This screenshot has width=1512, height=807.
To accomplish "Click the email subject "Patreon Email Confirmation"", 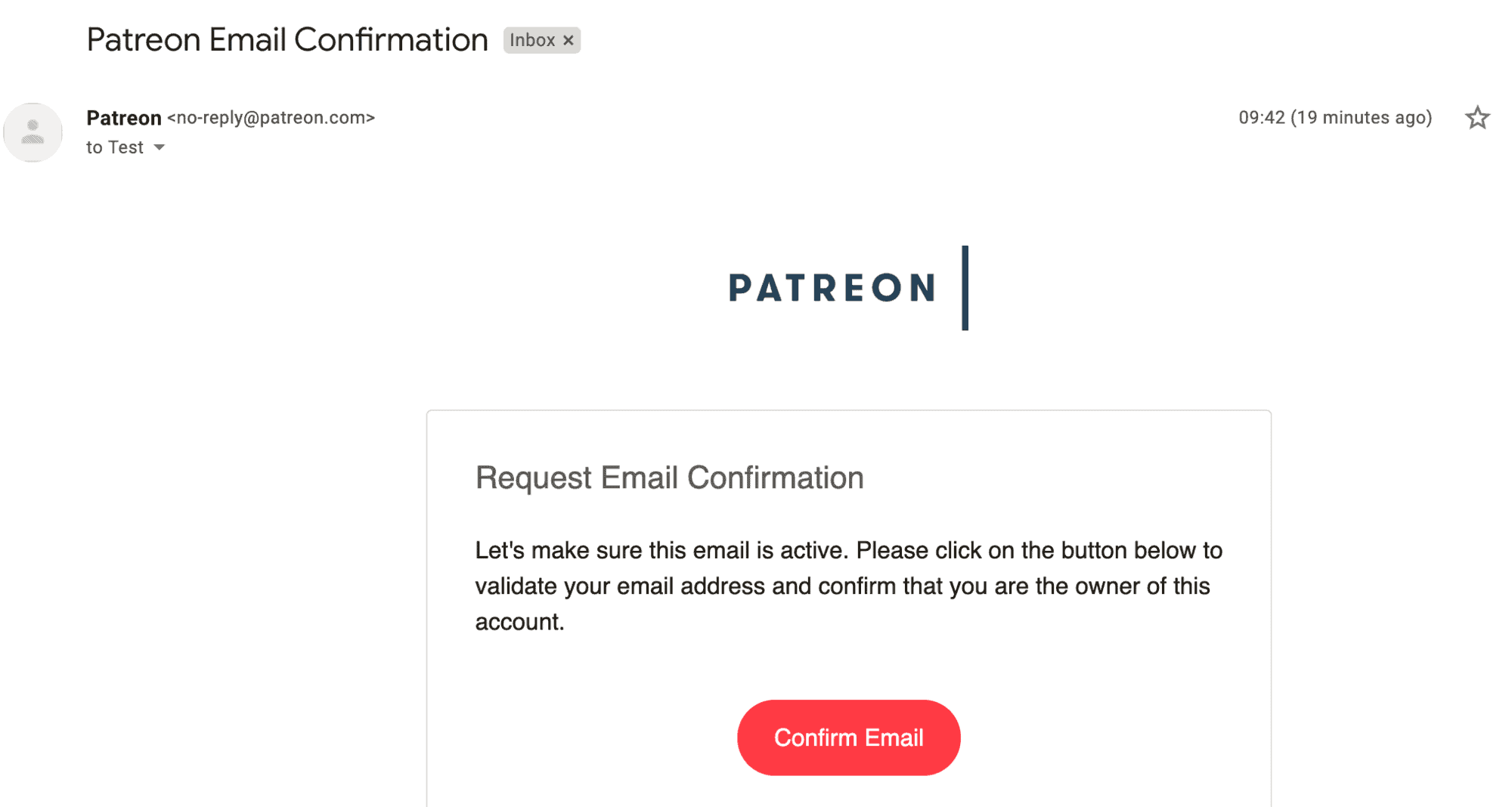I will pos(287,40).
